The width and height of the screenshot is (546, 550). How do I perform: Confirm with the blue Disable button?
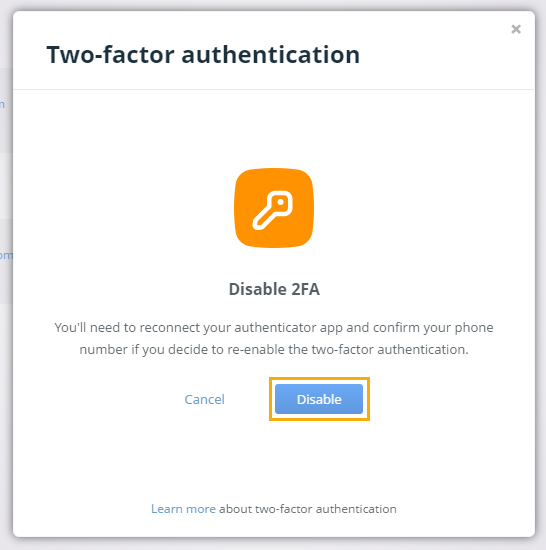319,399
